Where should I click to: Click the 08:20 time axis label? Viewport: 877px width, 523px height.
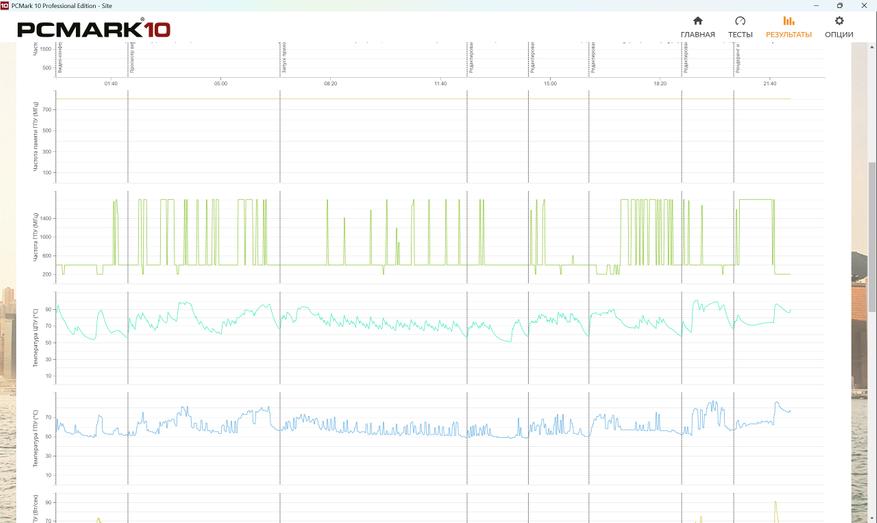331,83
